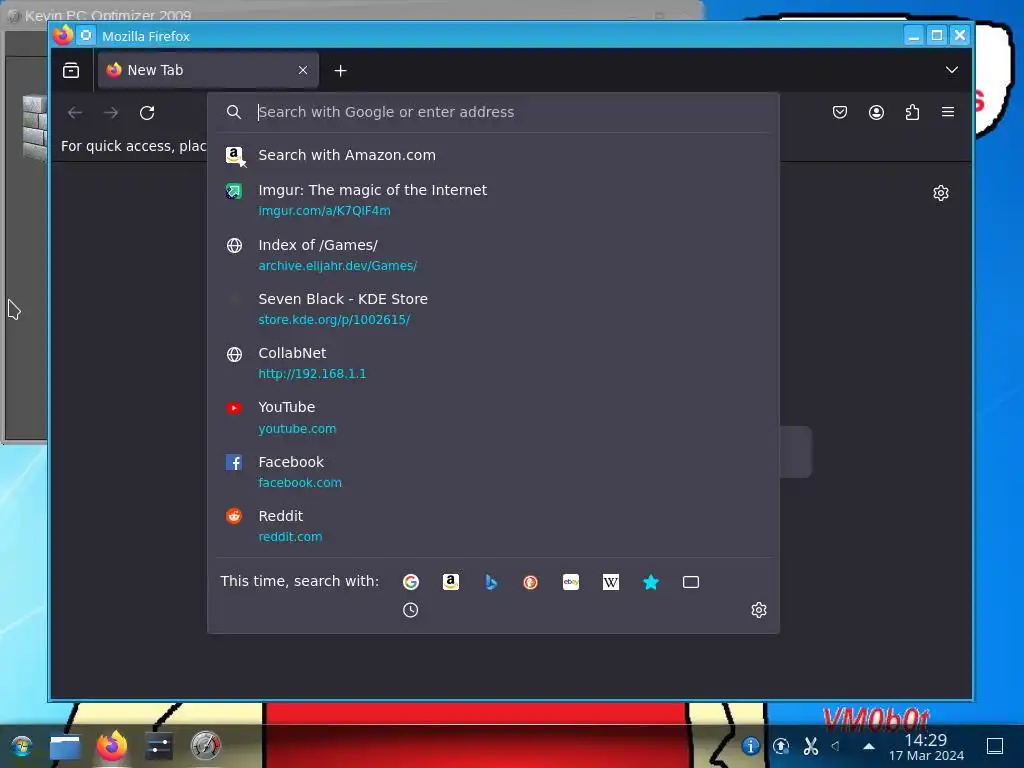This screenshot has width=1024, height=768.
Task: Search bookmarks with star icon
Action: (650, 582)
